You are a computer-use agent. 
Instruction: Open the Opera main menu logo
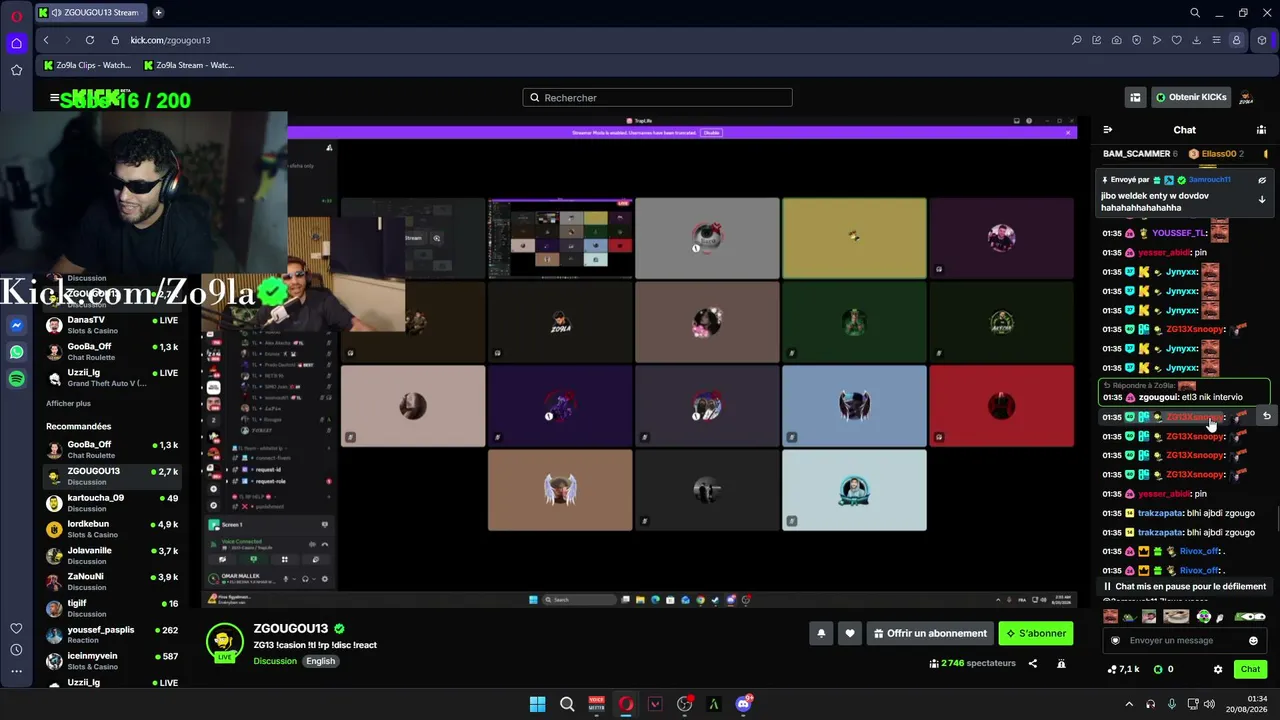16,16
